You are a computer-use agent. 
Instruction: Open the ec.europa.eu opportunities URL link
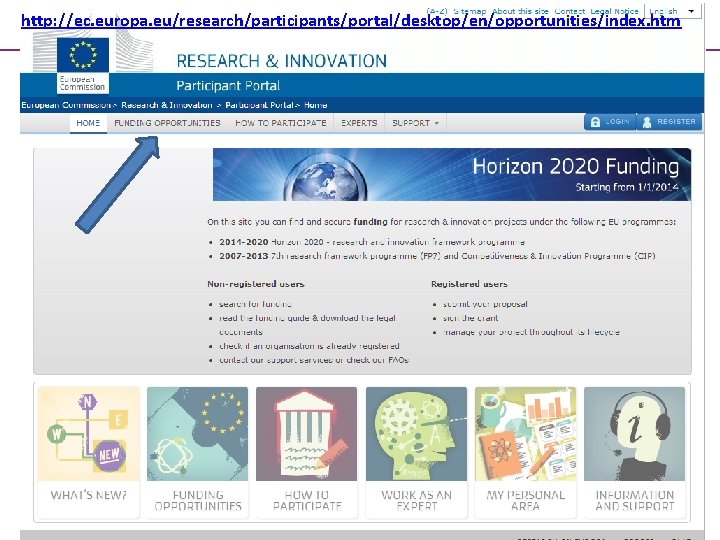pos(351,21)
